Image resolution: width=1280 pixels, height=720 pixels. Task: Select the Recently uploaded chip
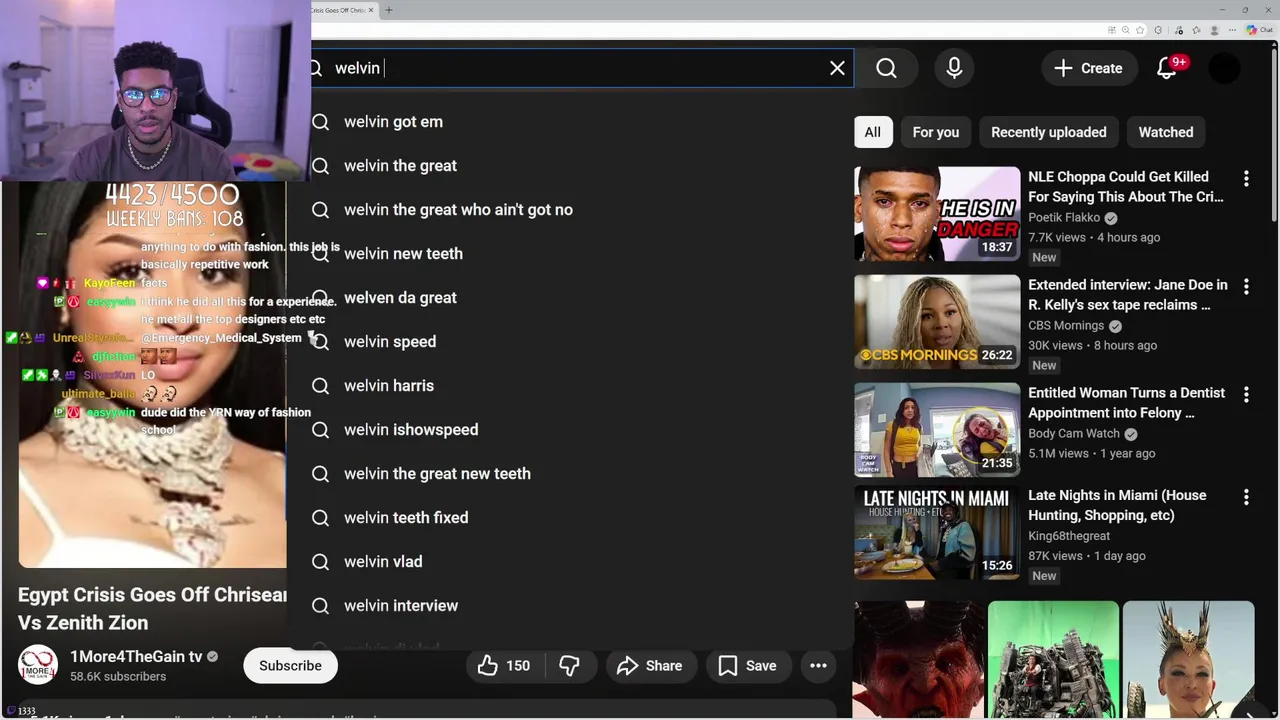[x=1048, y=132]
